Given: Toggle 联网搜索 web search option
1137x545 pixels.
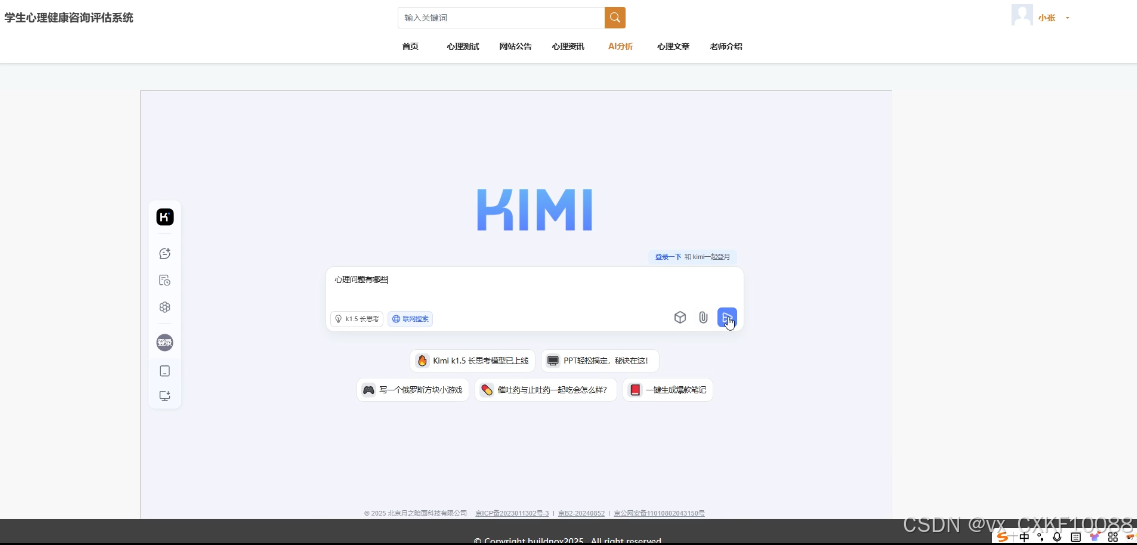Looking at the screenshot, I should point(410,319).
